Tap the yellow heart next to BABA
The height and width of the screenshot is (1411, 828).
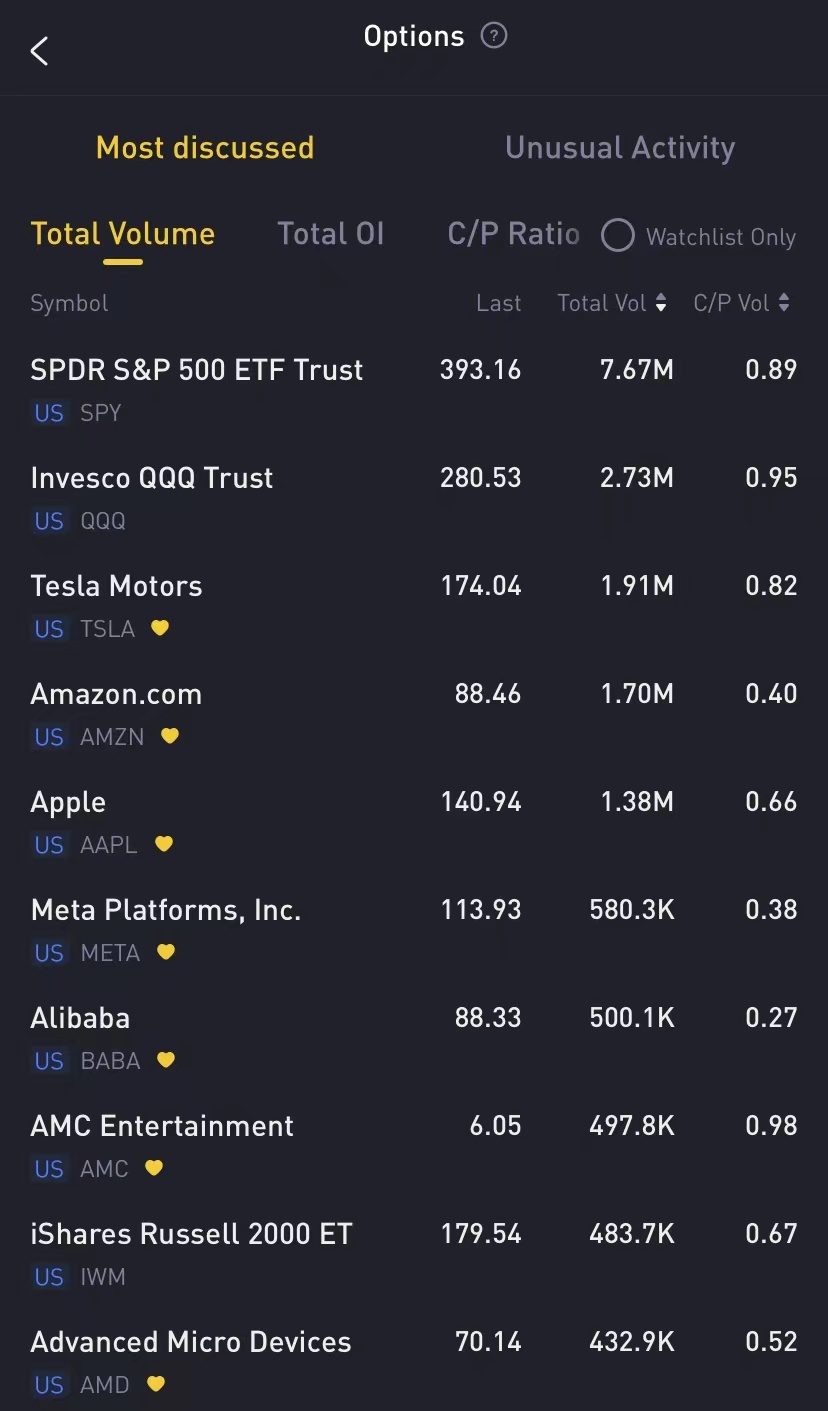tap(166, 1060)
